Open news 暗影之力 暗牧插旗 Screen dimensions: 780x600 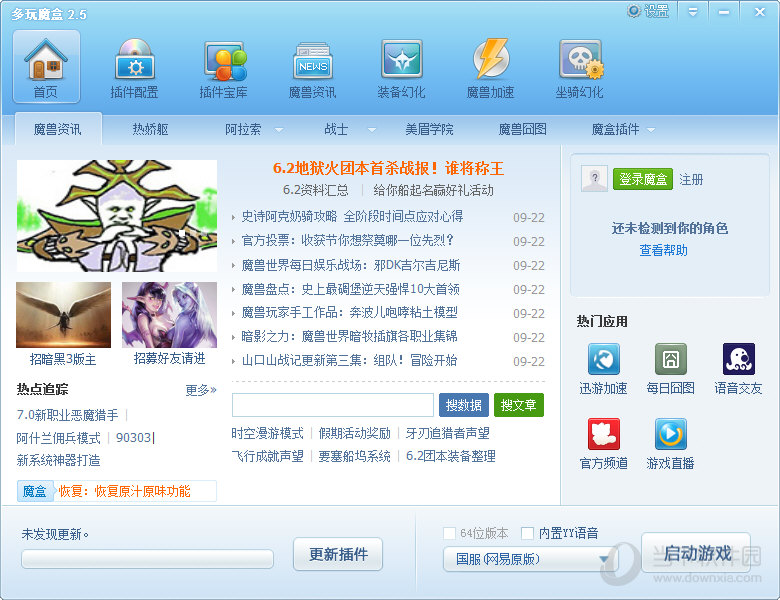click(349, 336)
